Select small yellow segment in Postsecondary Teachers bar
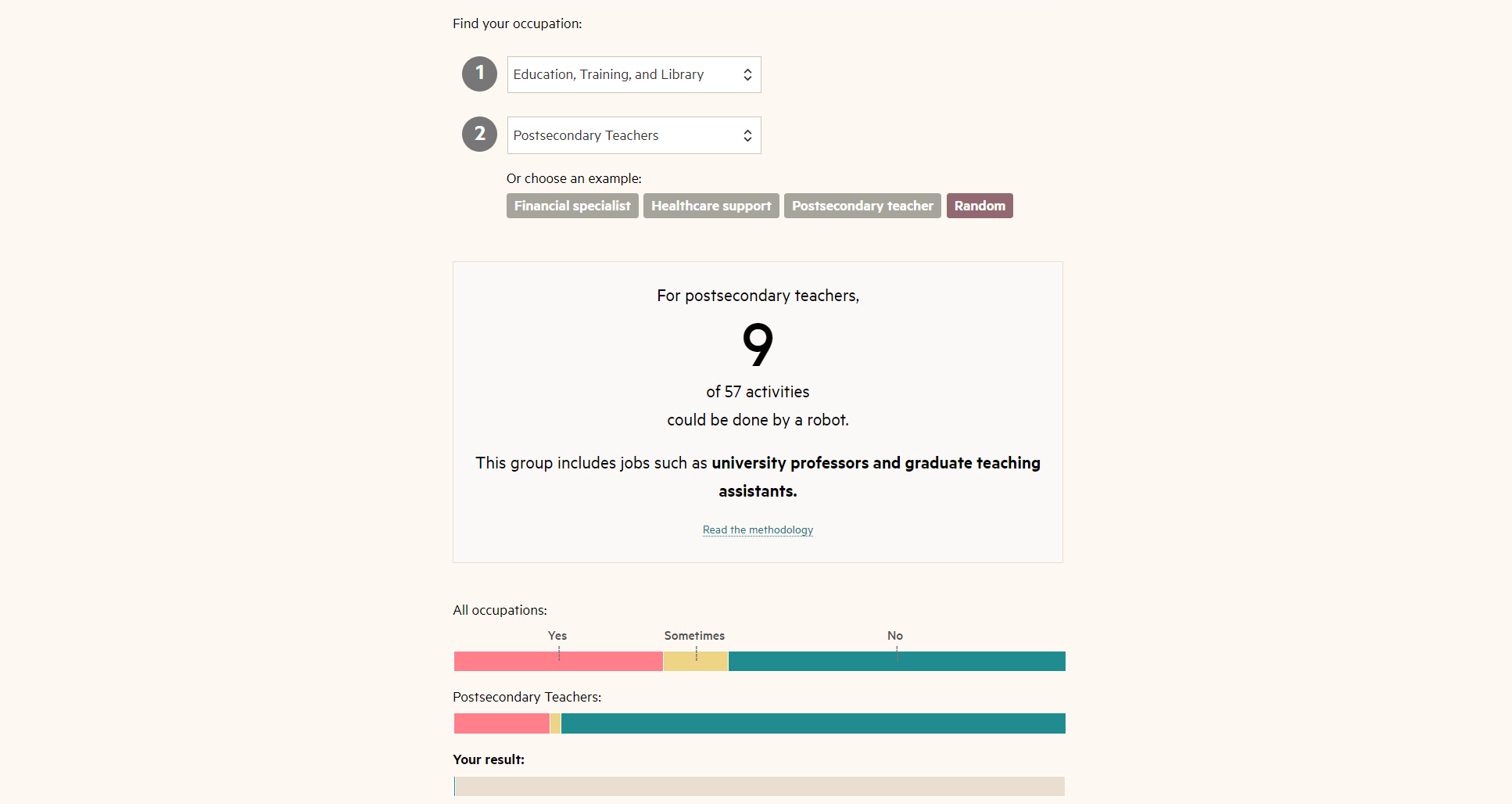Viewport: 1512px width, 804px height. point(555,723)
